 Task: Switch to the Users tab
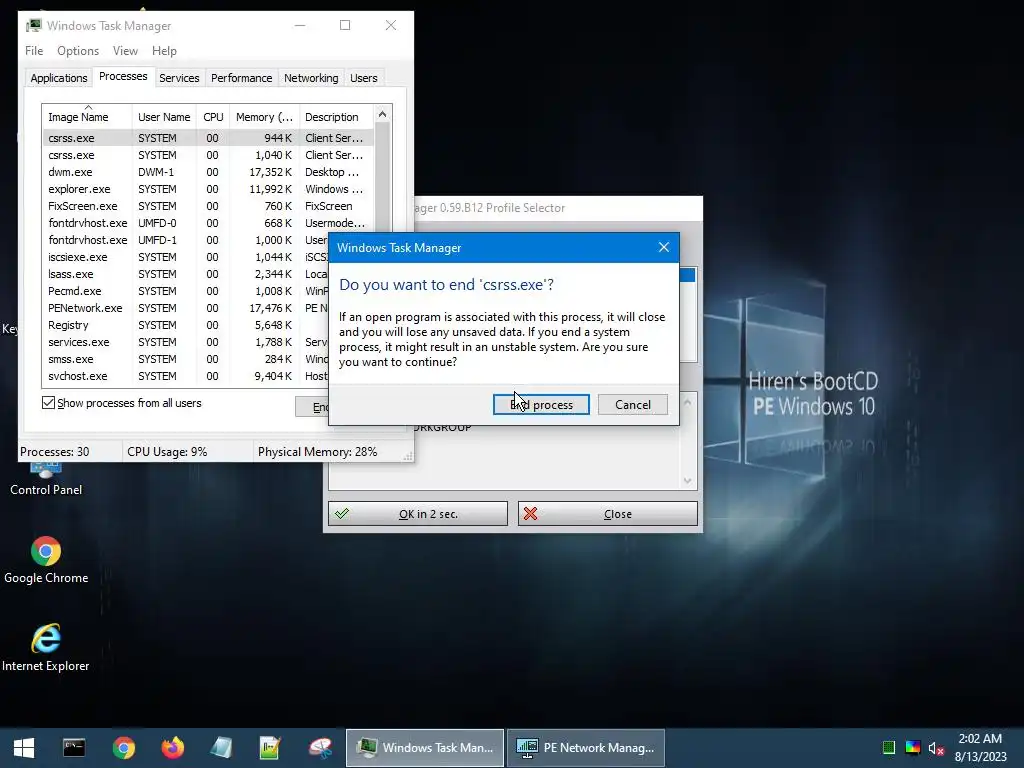364,78
